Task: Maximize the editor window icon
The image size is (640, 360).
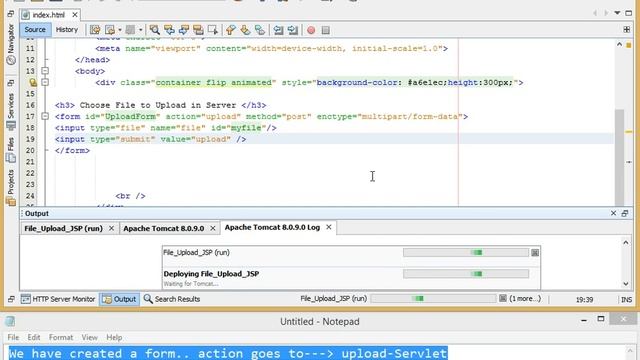Action: click(629, 13)
